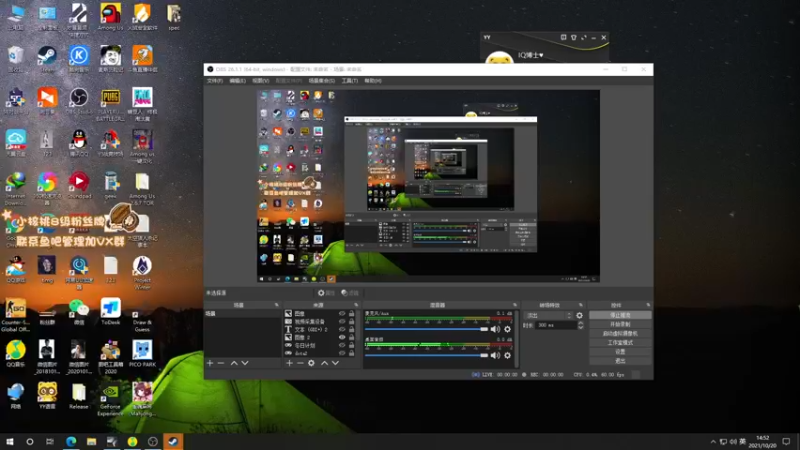Viewport: 800px width, 450px height.
Task: Select the Counter-Strike Global Offensive icon
Action: (x=15, y=315)
